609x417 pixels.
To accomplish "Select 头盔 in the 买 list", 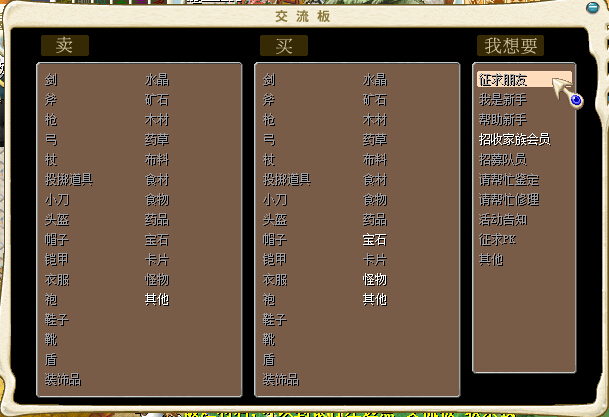I will (275, 219).
